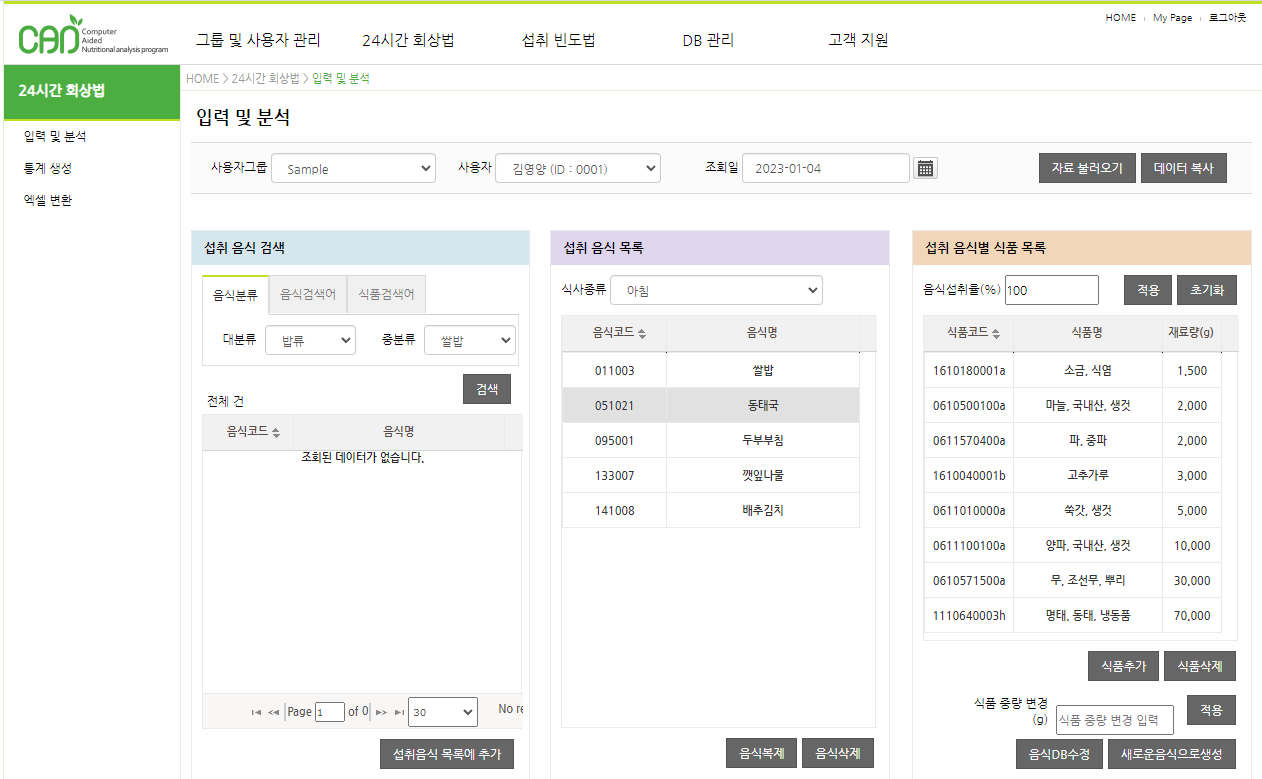Screen dimensions: 1262x779
Task: Open the 식사종류 아침 dropdown
Action: tap(716, 291)
